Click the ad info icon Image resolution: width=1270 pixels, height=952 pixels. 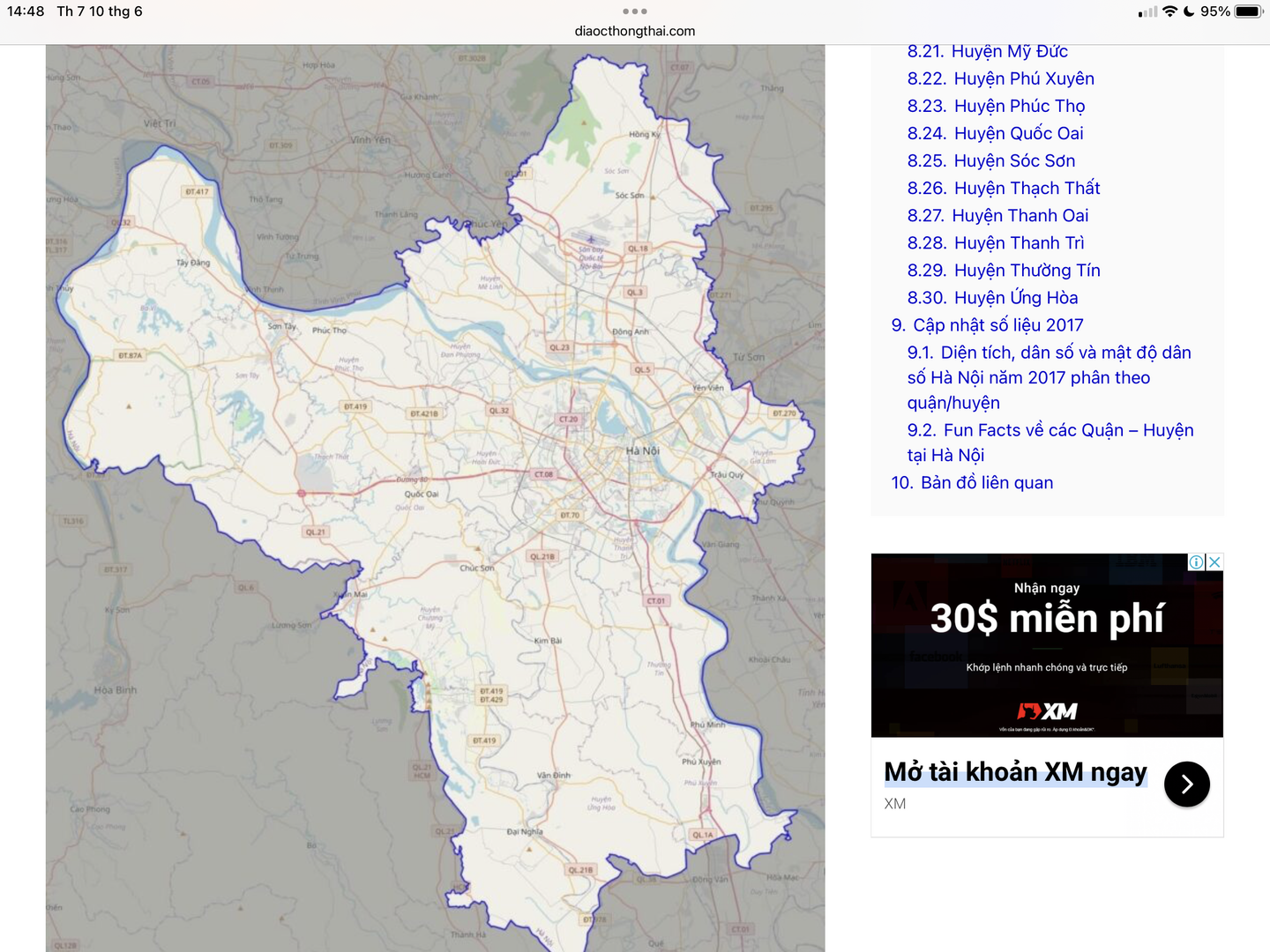click(x=1196, y=562)
